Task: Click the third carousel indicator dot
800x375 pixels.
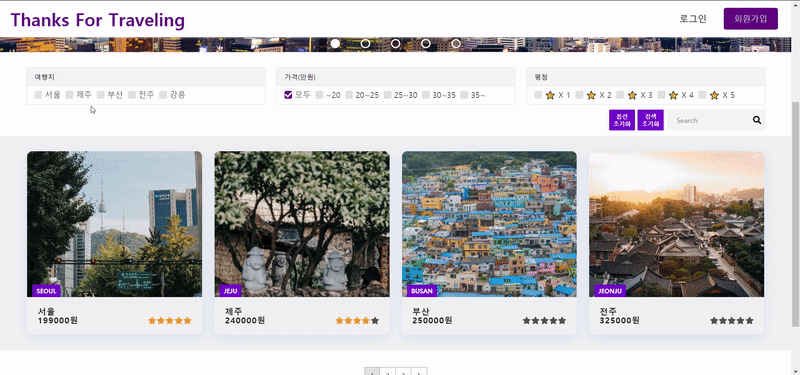Action: click(395, 44)
